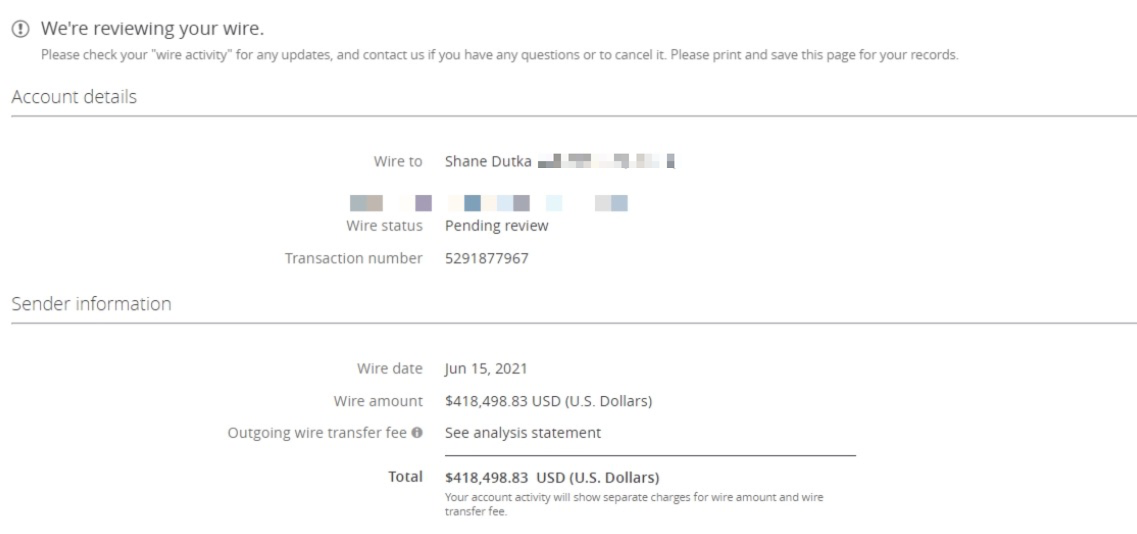Click the "Transaction number" field label
1137x534 pixels.
click(353, 258)
